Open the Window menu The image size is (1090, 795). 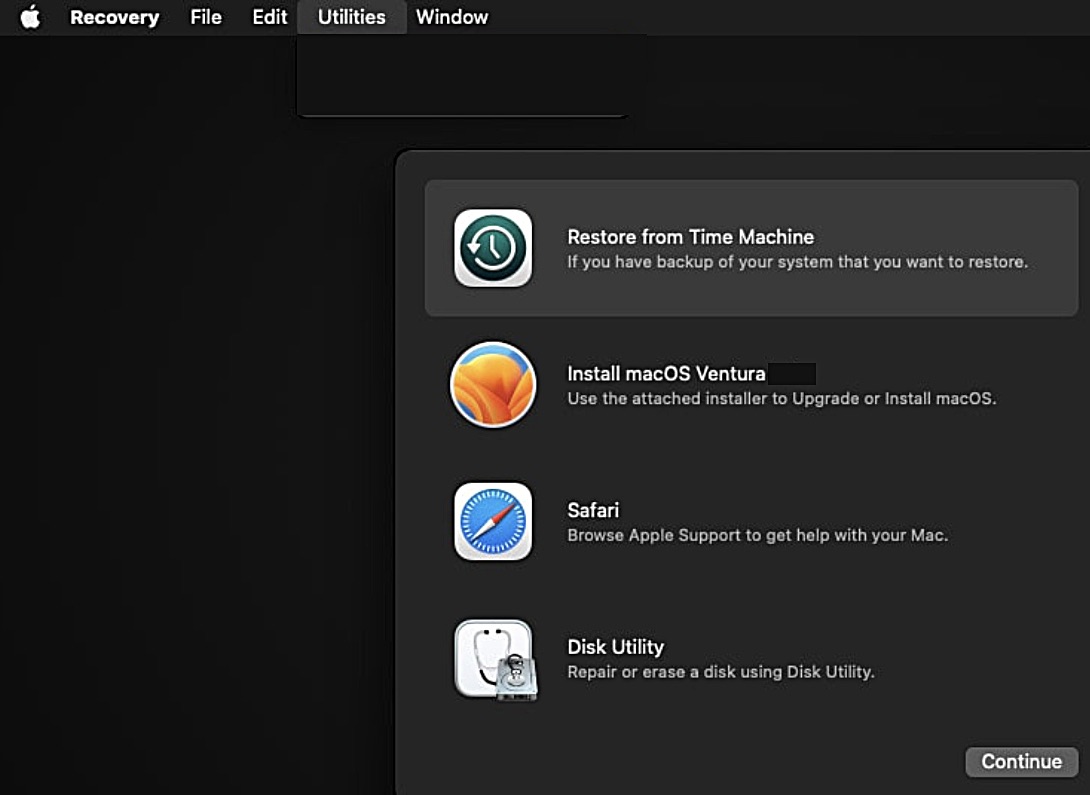click(x=452, y=17)
